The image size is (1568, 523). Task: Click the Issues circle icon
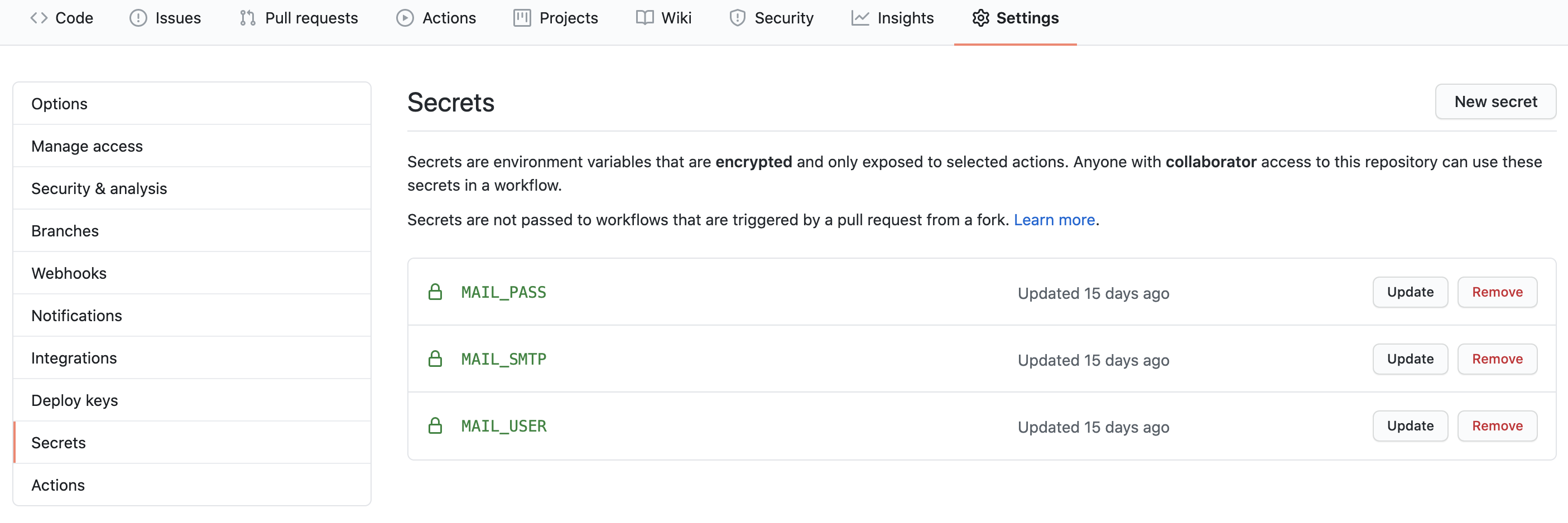pyautogui.click(x=138, y=18)
